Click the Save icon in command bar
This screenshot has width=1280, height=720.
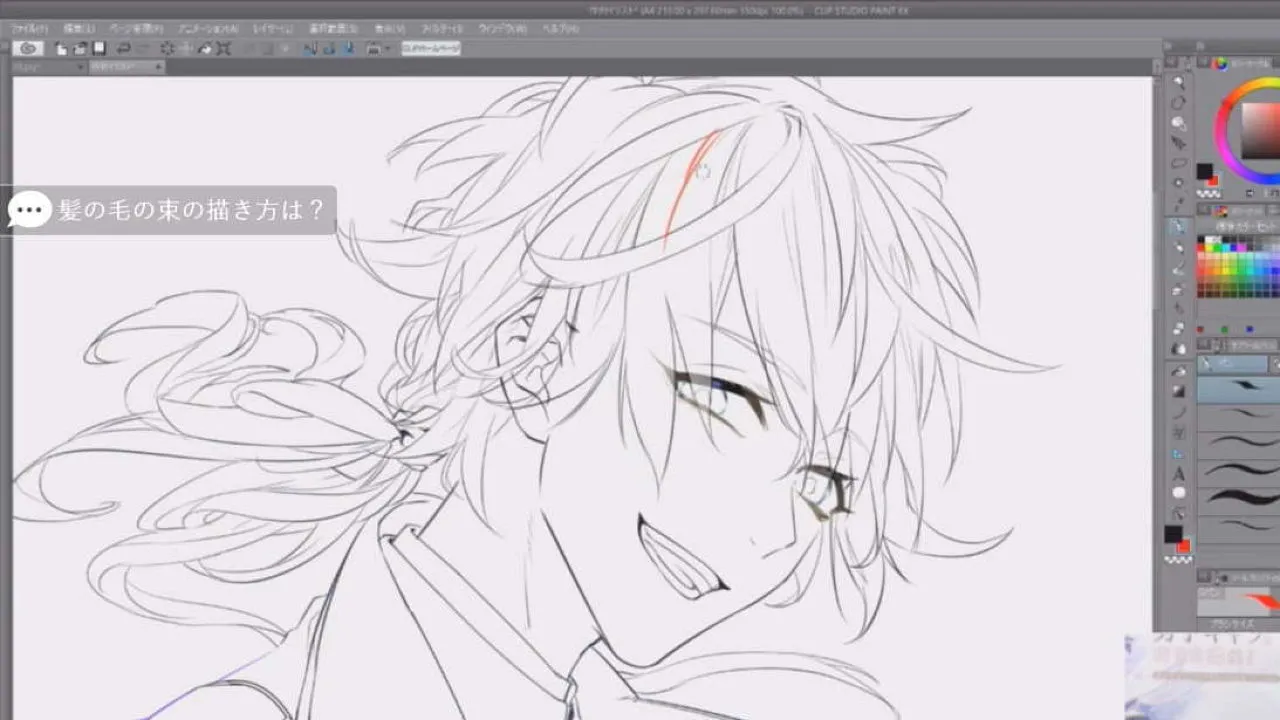(99, 48)
